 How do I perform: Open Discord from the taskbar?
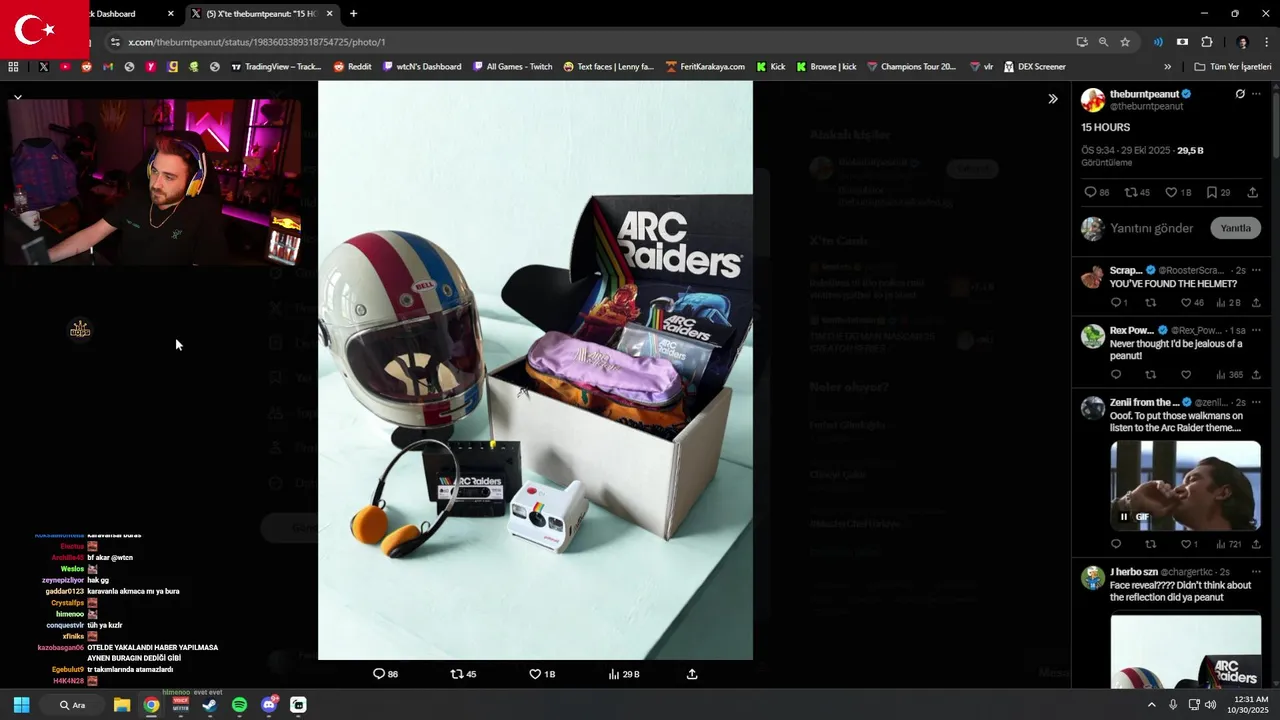[x=269, y=705]
